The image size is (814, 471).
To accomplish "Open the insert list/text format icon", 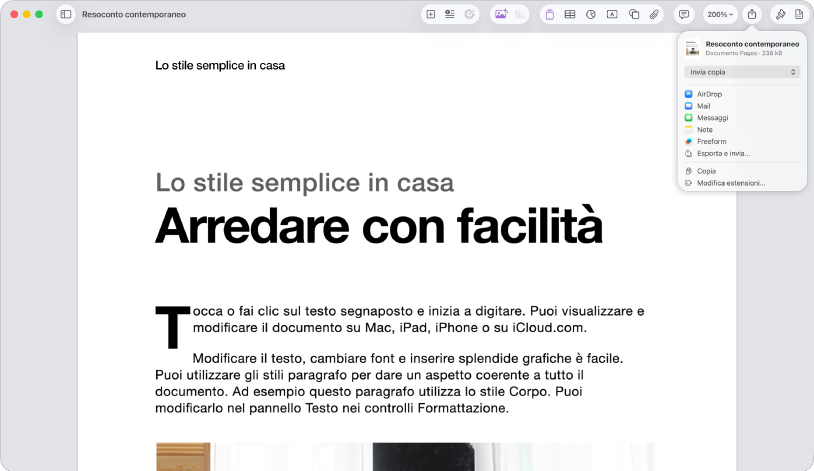I will pos(450,15).
